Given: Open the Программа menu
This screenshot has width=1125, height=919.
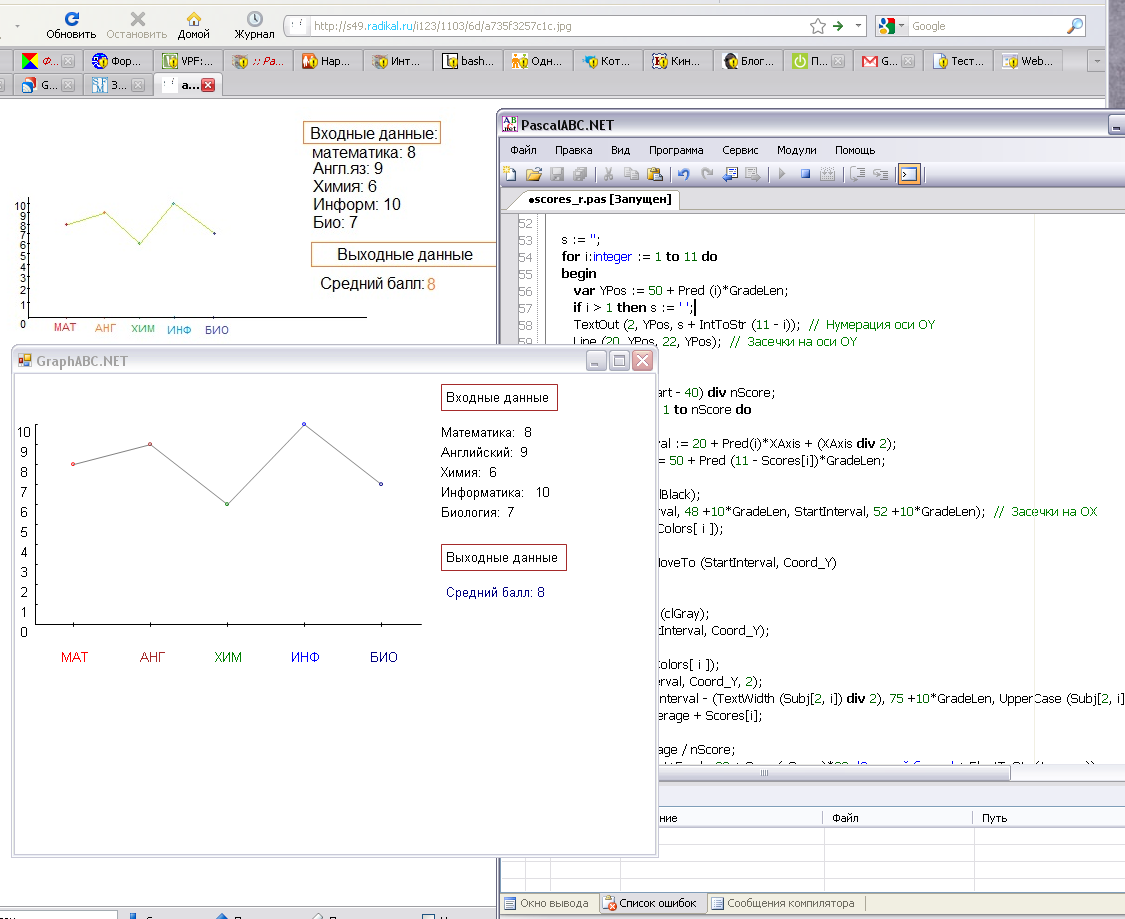Looking at the screenshot, I should tap(675, 150).
